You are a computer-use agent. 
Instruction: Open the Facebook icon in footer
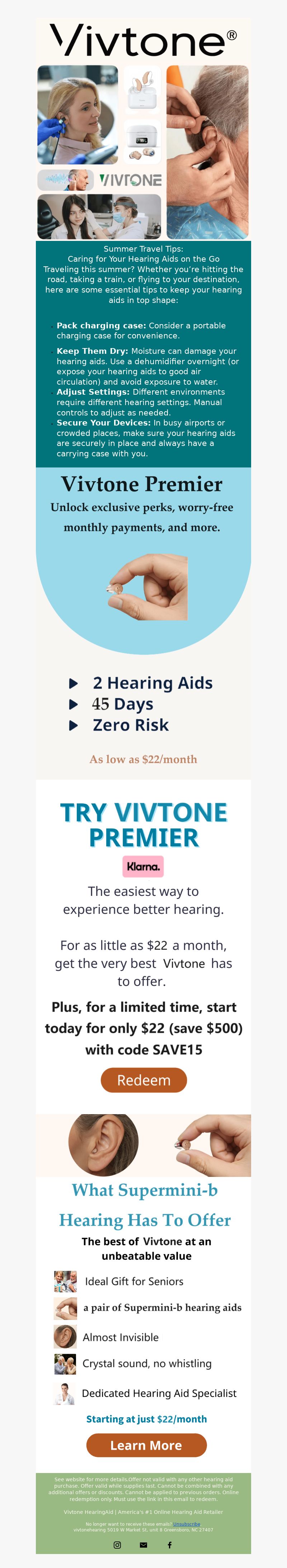[169, 1545]
